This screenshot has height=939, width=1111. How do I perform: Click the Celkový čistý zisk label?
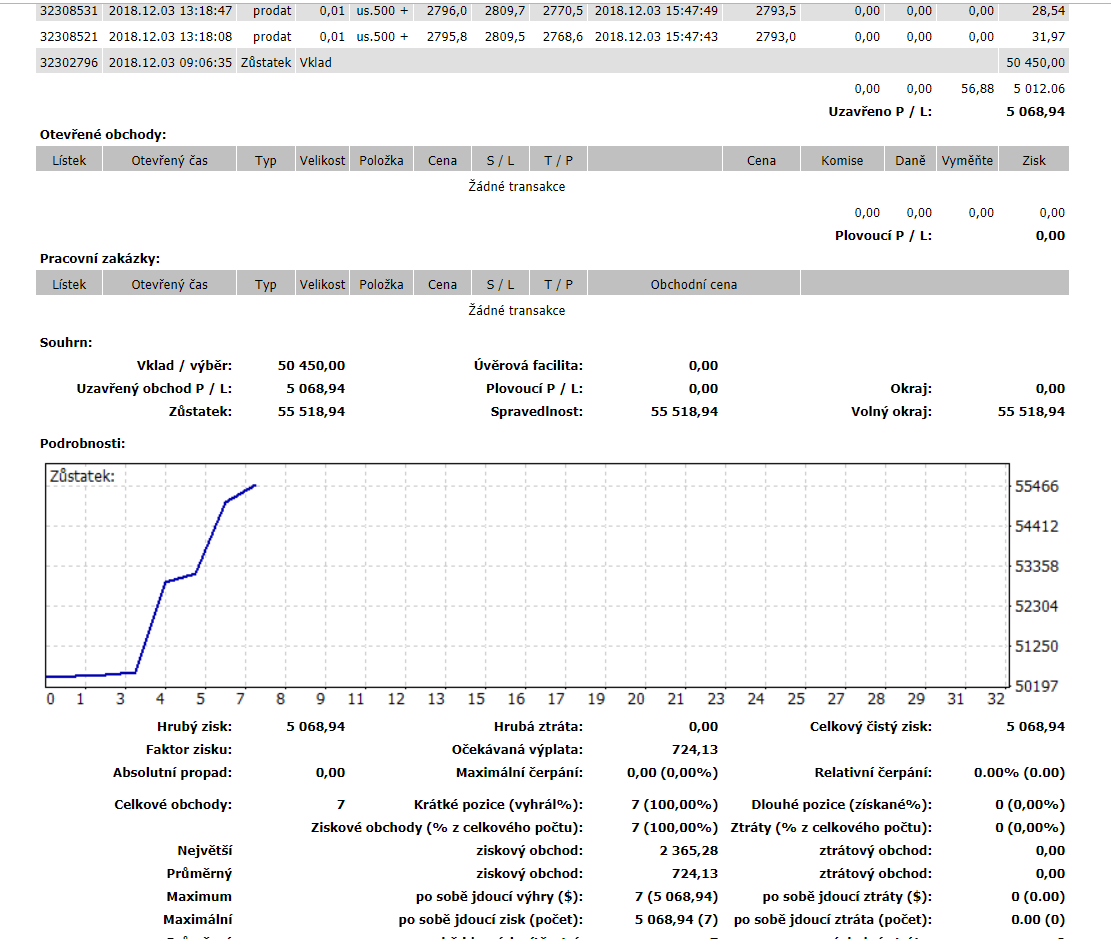(x=871, y=726)
